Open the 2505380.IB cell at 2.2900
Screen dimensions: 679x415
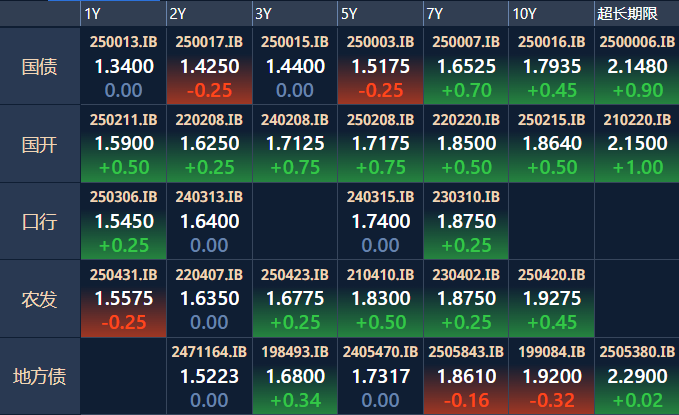tap(637, 377)
